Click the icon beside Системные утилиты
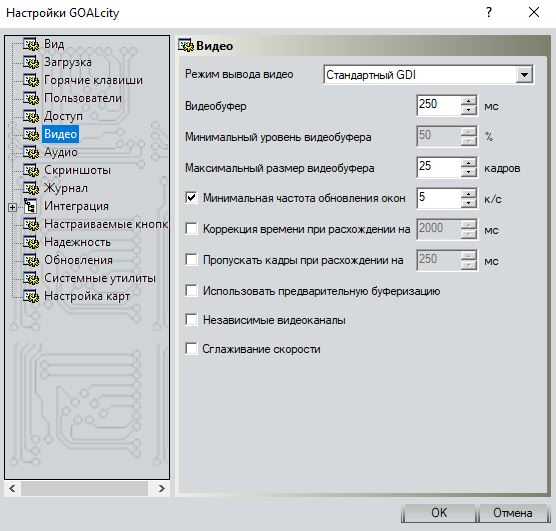 [x=31, y=278]
